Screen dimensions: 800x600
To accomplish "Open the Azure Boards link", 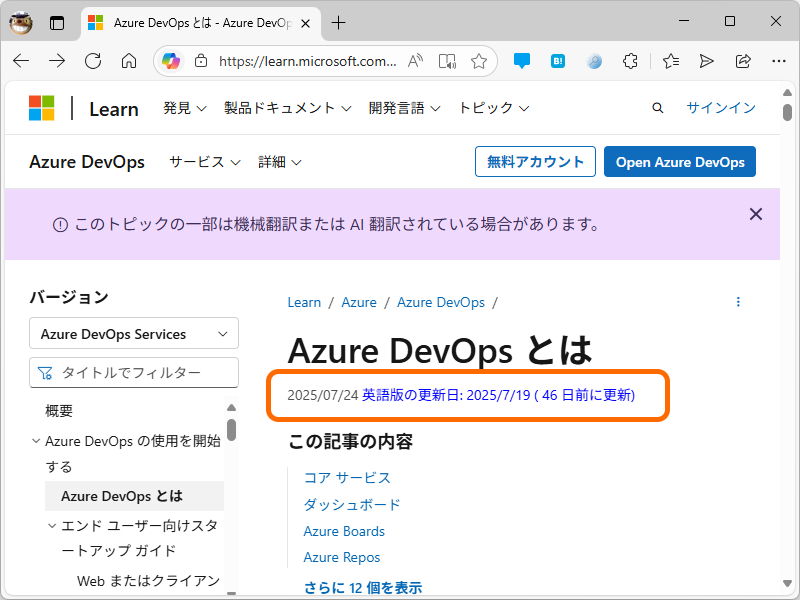I will coord(344,531).
